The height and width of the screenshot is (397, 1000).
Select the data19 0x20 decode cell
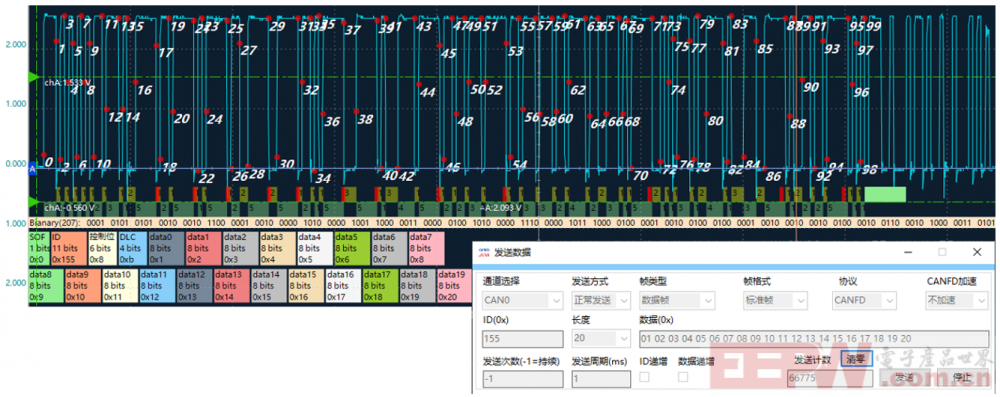coord(455,286)
